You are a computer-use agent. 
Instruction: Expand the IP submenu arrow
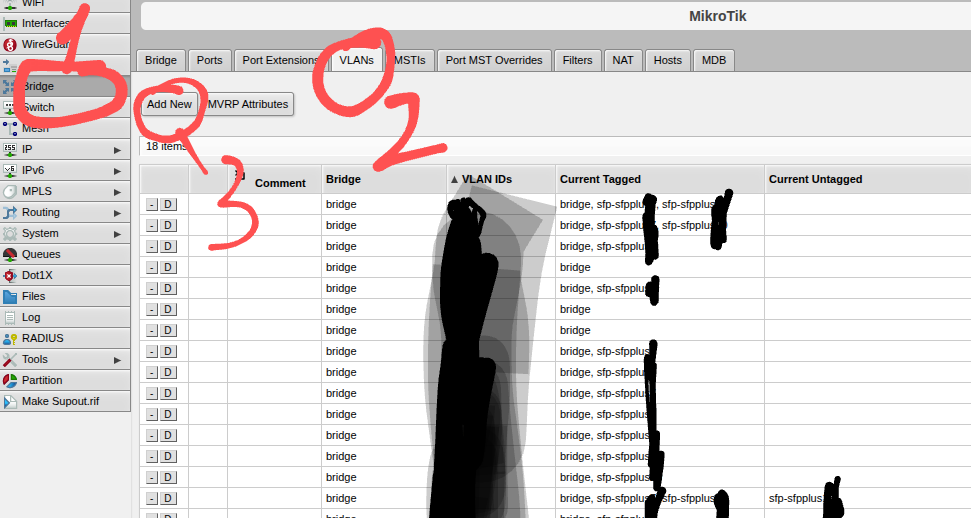tap(118, 149)
